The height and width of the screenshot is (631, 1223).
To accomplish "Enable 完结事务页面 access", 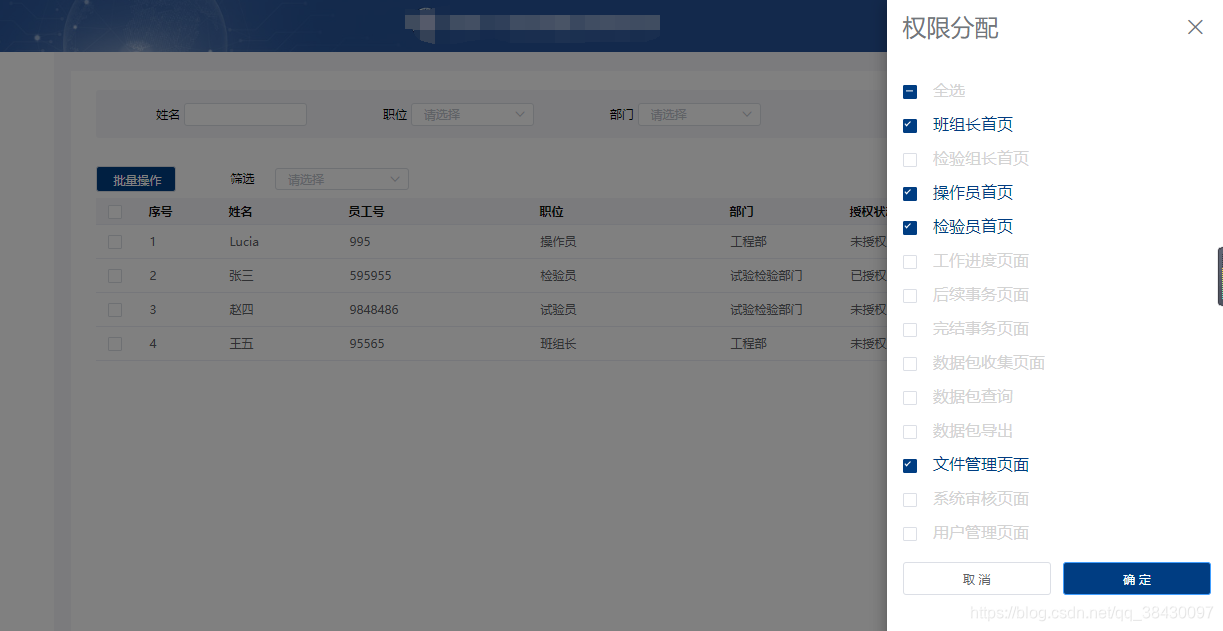I will [x=909, y=329].
